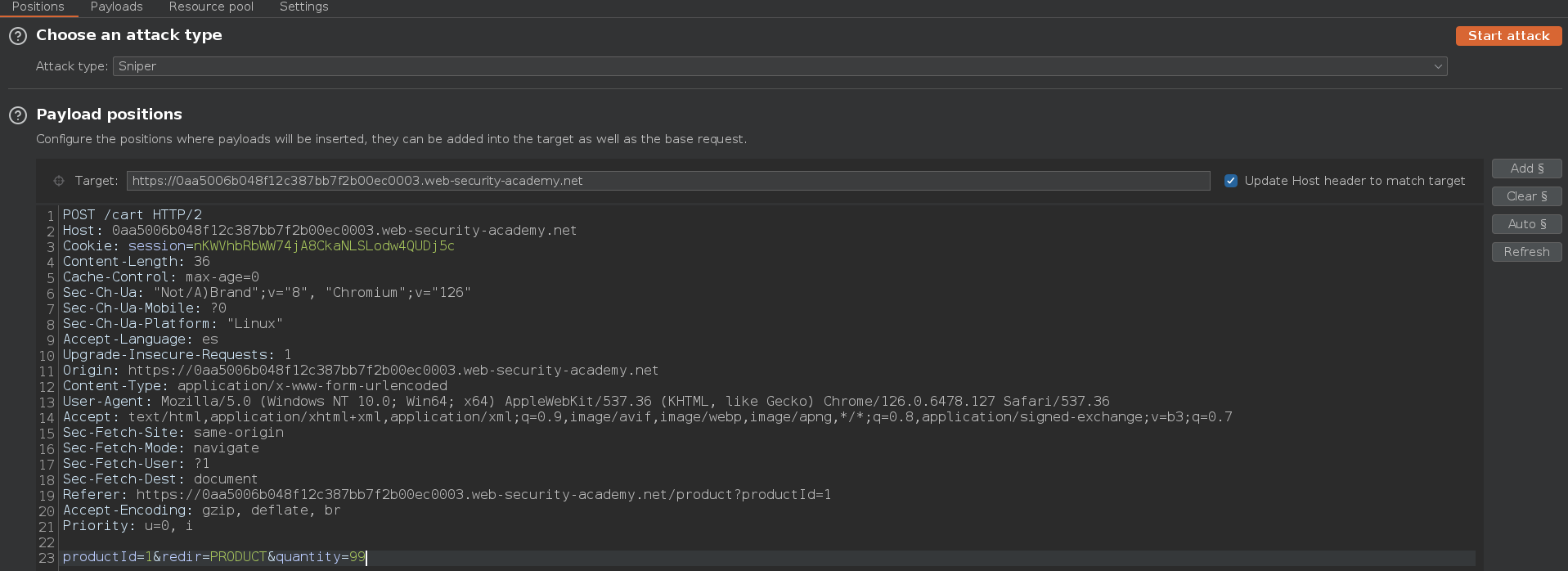The width and height of the screenshot is (1568, 571).
Task: Click the Payload positions heading
Action: tap(110, 115)
